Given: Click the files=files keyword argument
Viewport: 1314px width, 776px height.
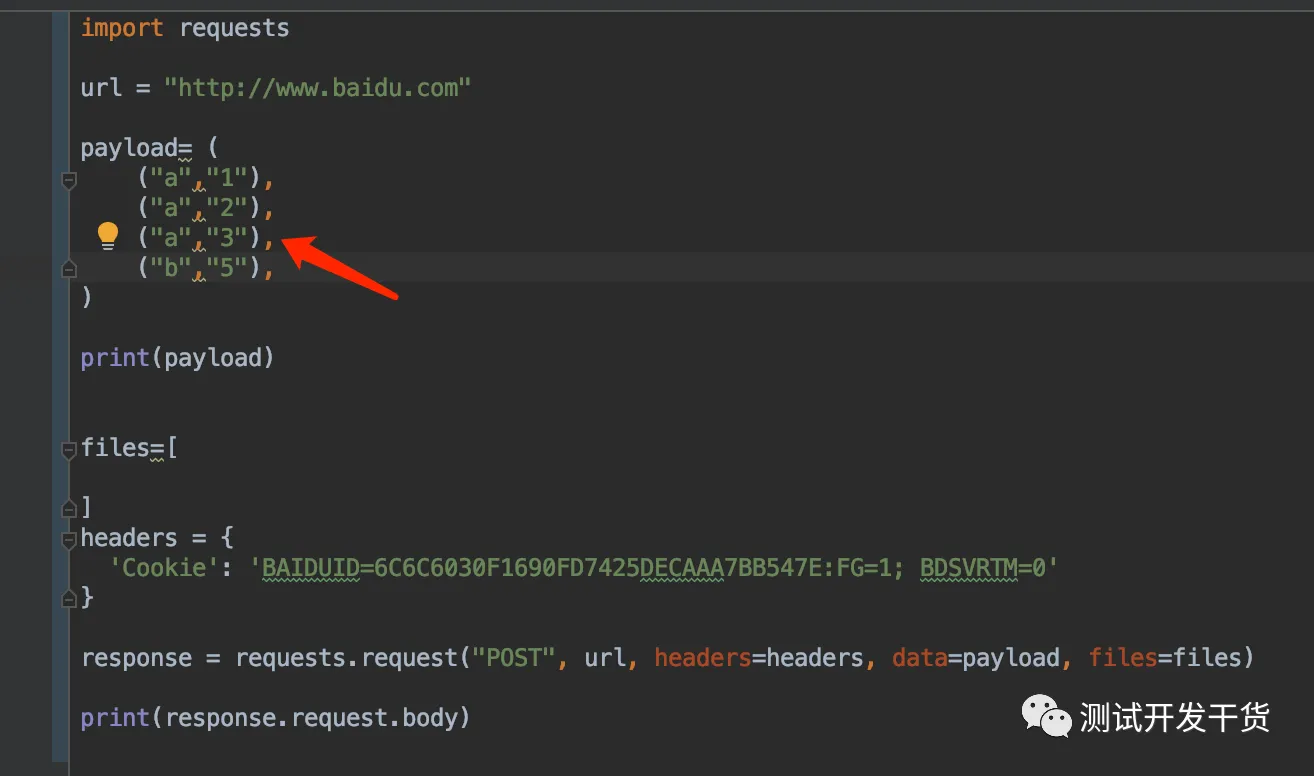Looking at the screenshot, I should (1163, 658).
